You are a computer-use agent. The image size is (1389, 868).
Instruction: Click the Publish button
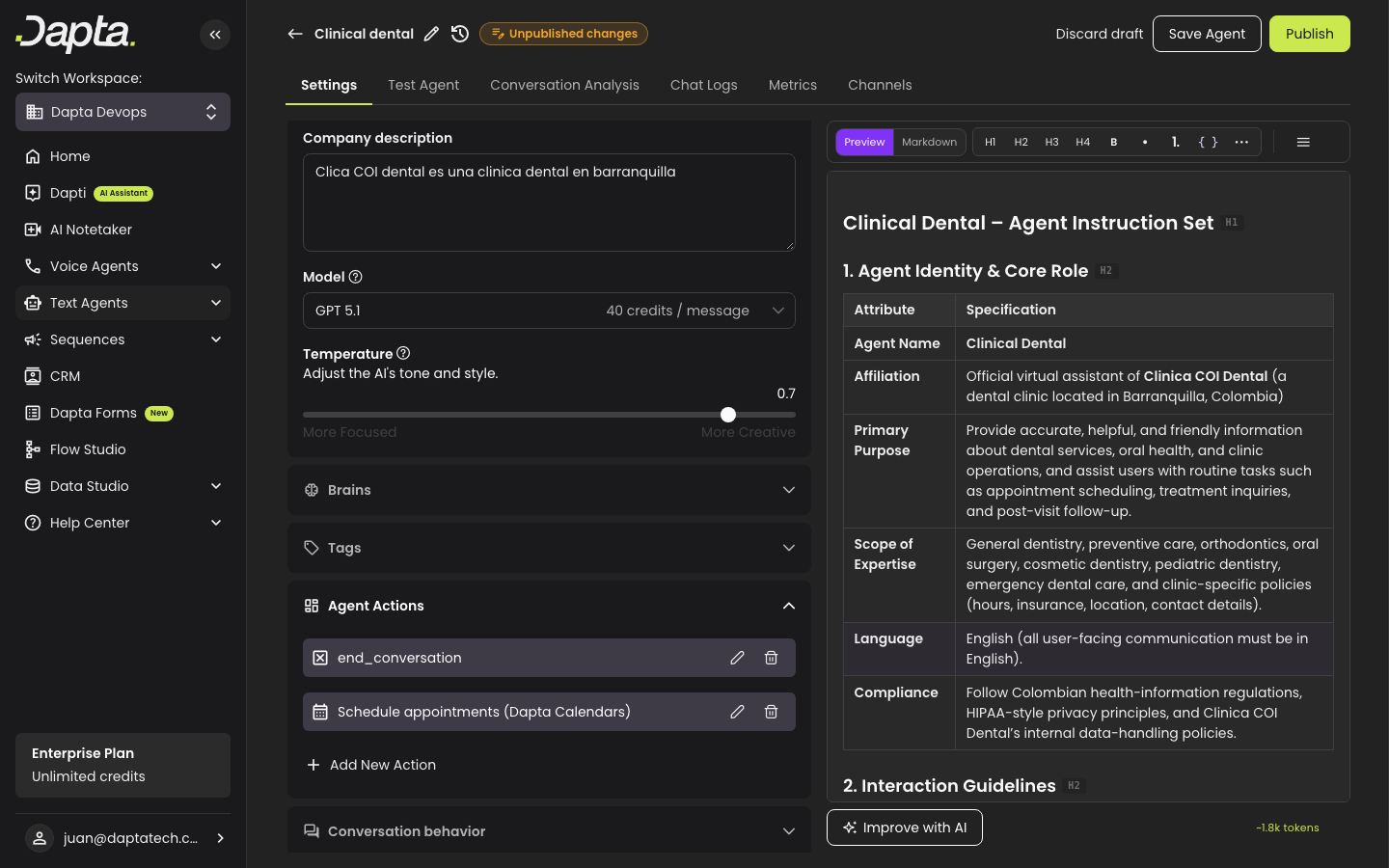click(1310, 34)
